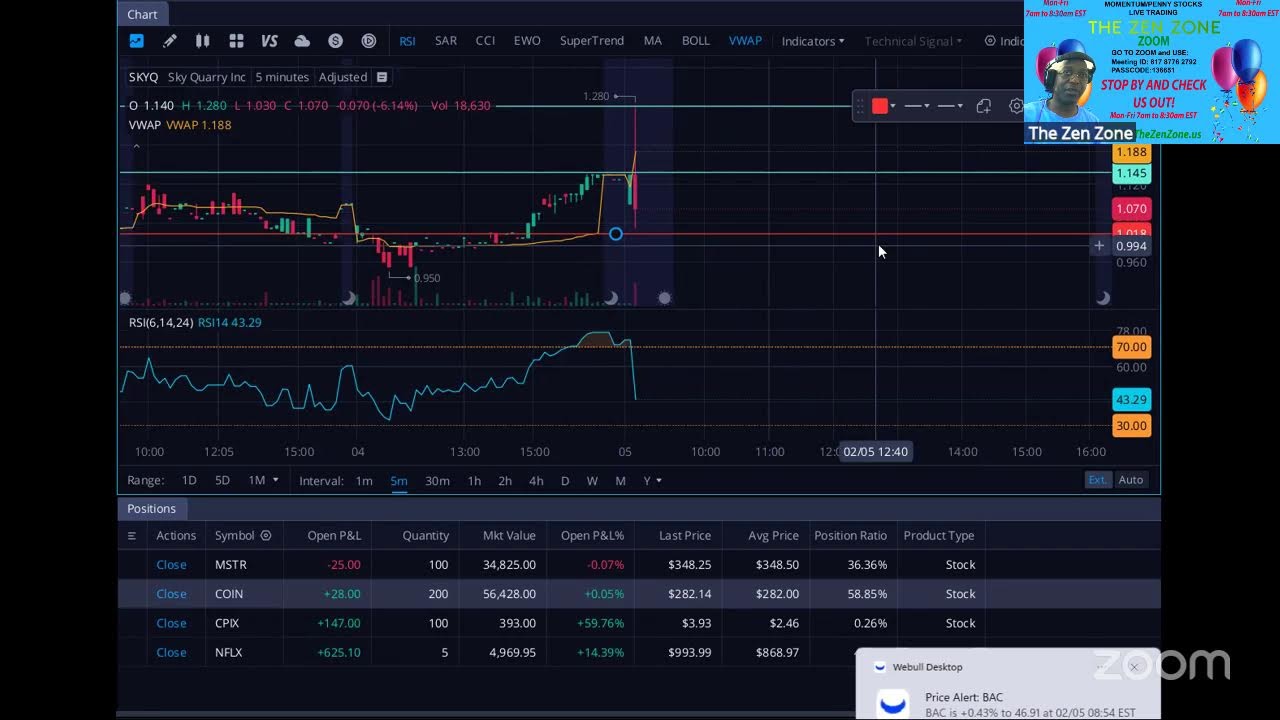Toggle the MA indicator
The image size is (1280, 720).
[x=653, y=41]
